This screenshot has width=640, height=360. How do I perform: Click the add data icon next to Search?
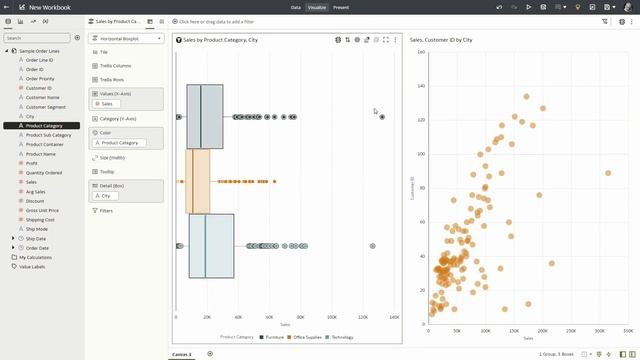77,38
